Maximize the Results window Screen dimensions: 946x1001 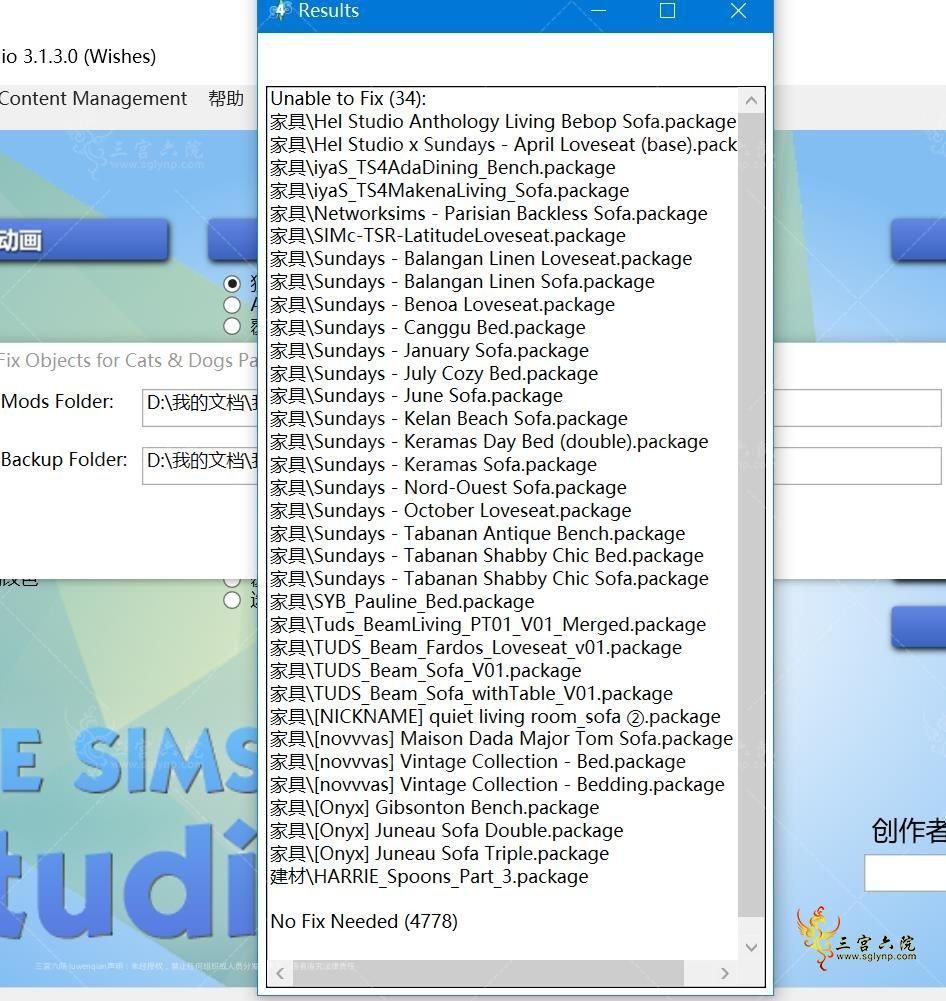pyautogui.click(x=667, y=11)
